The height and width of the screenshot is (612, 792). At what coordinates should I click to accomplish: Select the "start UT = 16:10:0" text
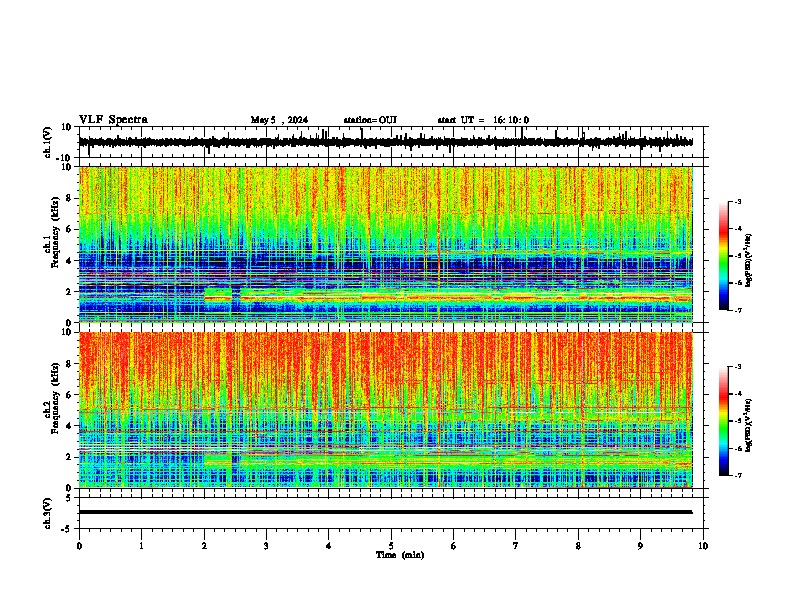(483, 120)
